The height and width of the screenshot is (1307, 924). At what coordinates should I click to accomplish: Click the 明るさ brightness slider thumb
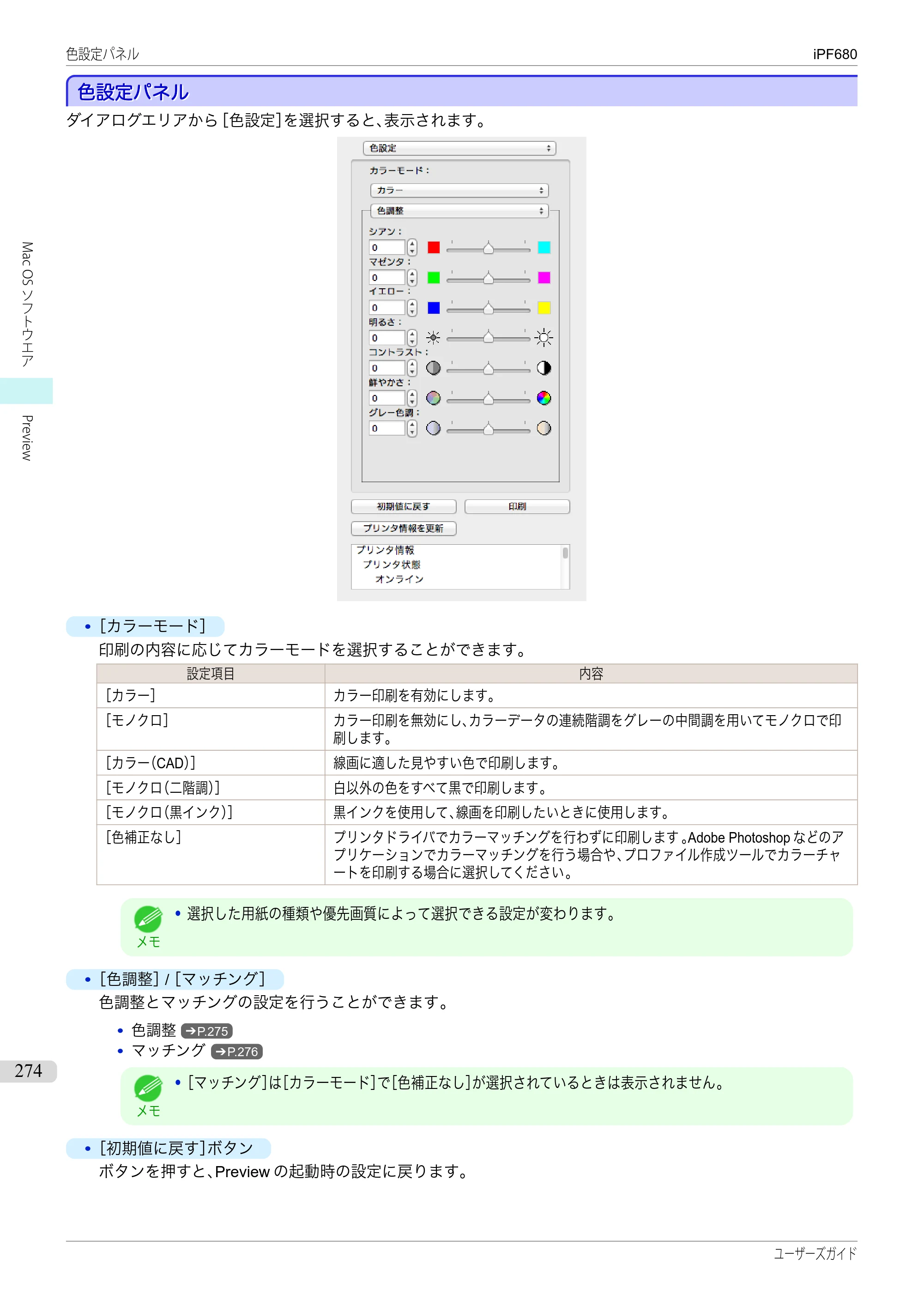[x=488, y=338]
